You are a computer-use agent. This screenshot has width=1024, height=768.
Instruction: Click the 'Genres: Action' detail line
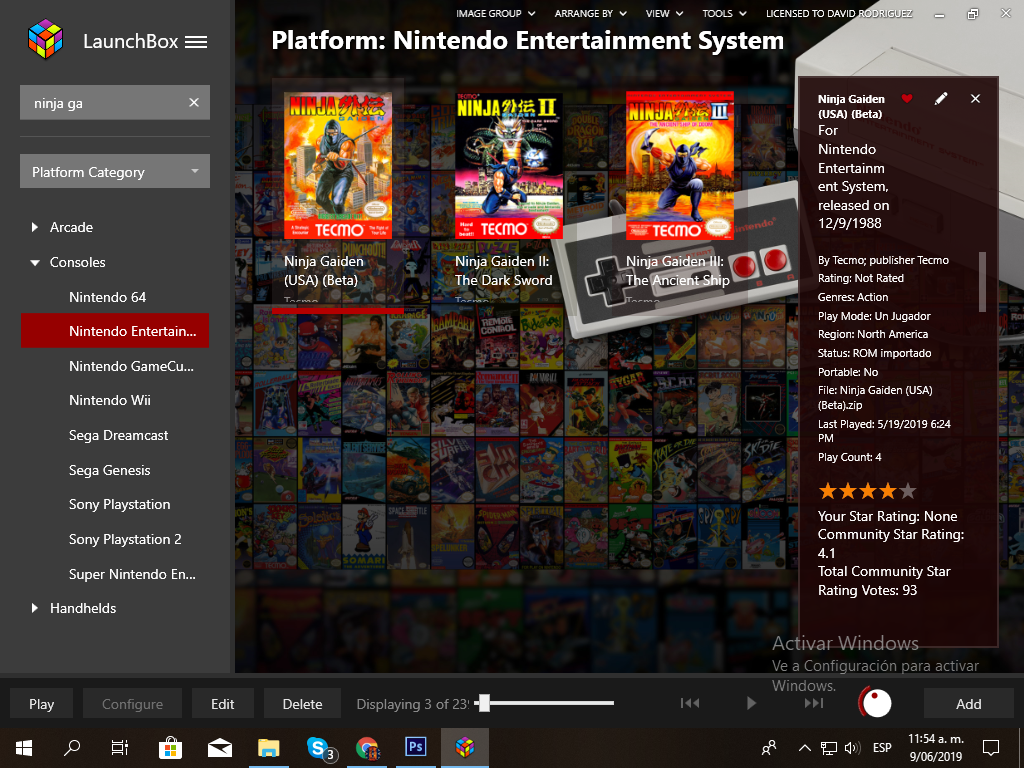(x=853, y=297)
